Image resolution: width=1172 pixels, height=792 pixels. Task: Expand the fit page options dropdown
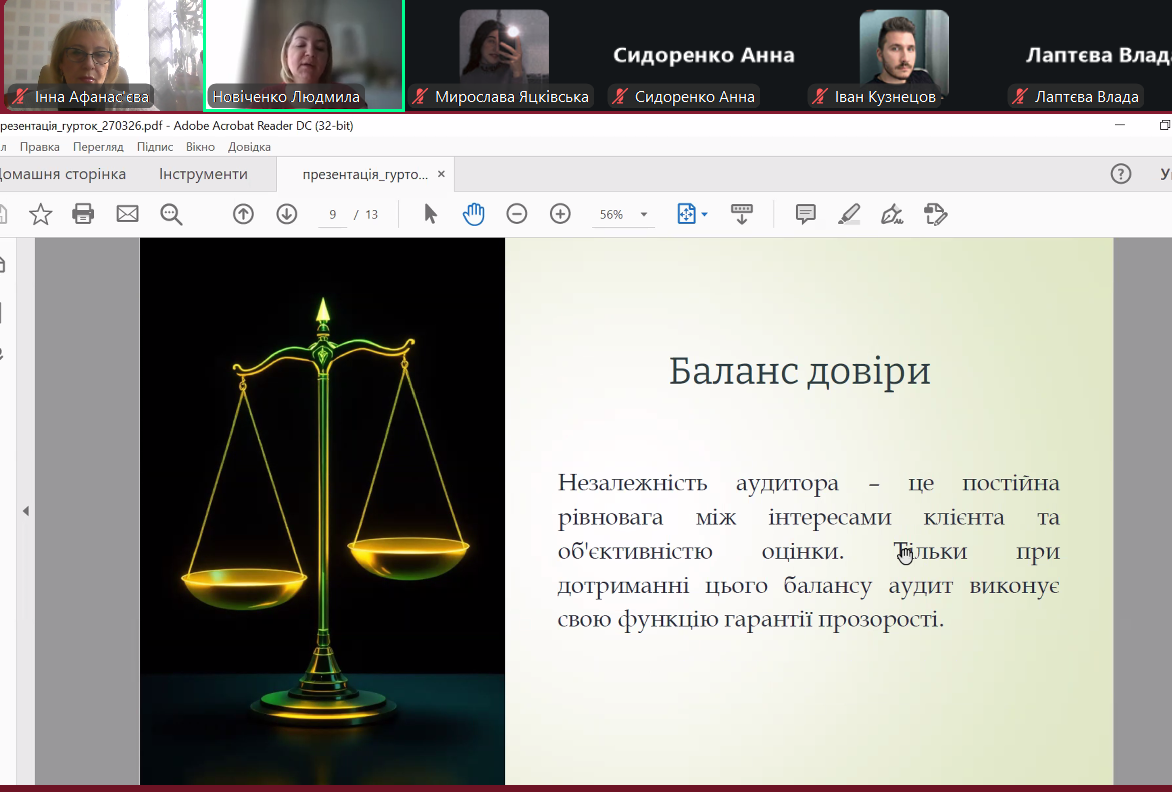click(x=705, y=215)
